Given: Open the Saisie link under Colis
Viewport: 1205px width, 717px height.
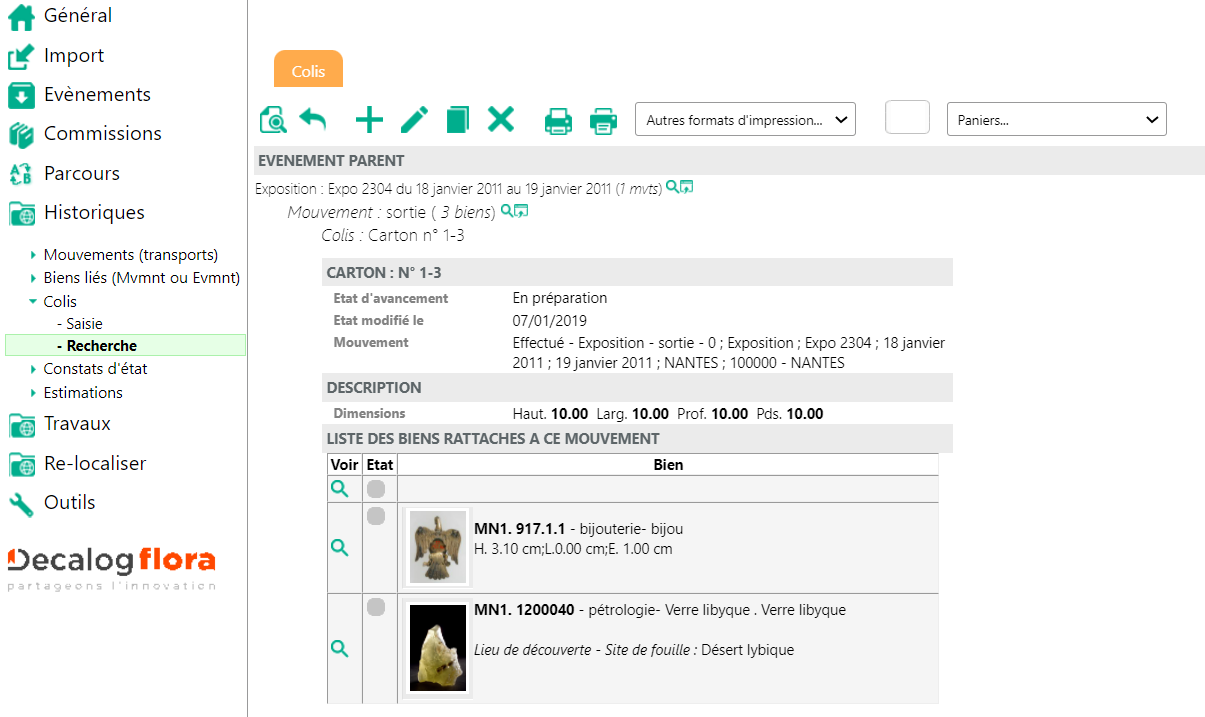Looking at the screenshot, I should click(84, 324).
